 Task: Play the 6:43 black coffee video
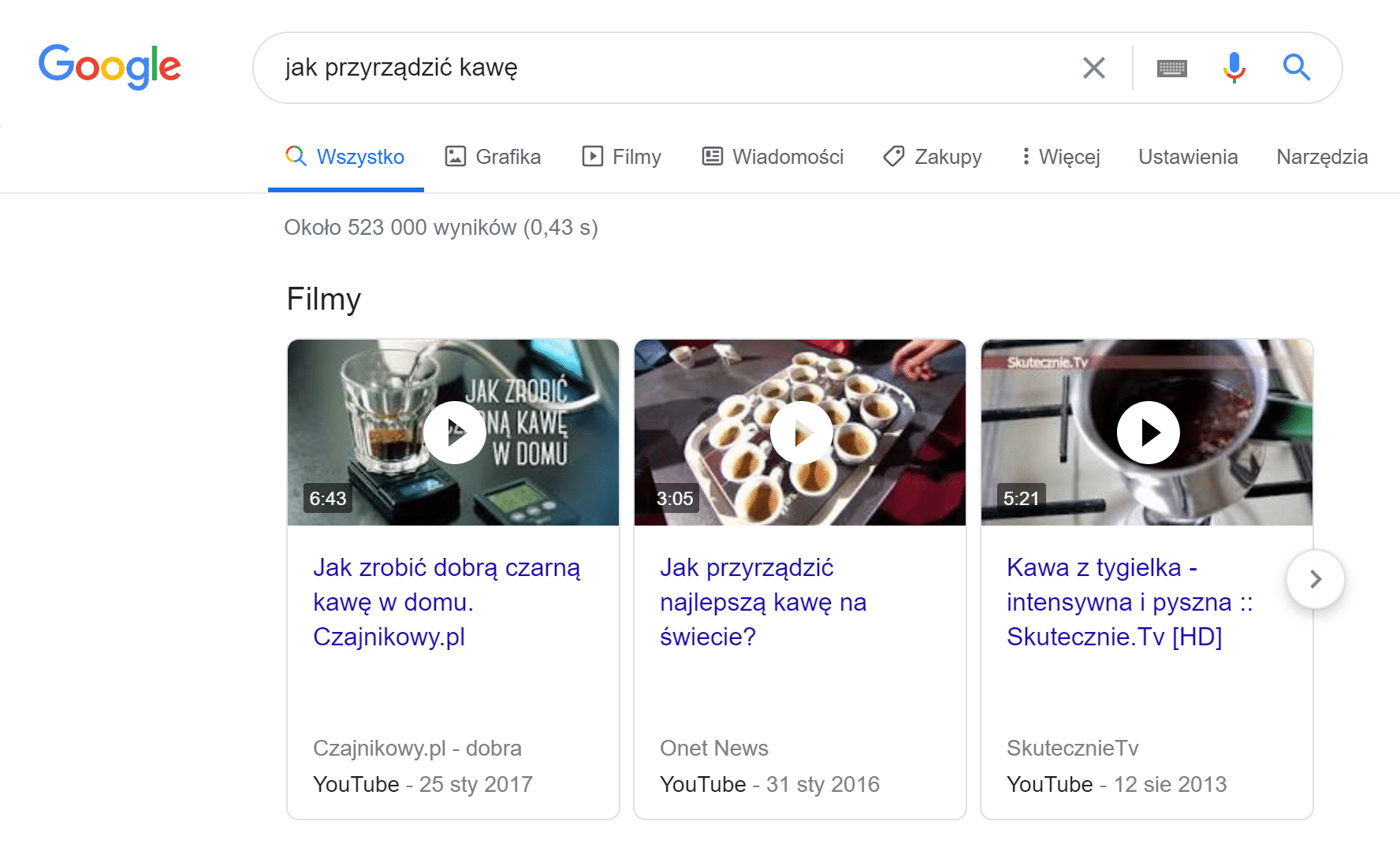[x=455, y=433]
